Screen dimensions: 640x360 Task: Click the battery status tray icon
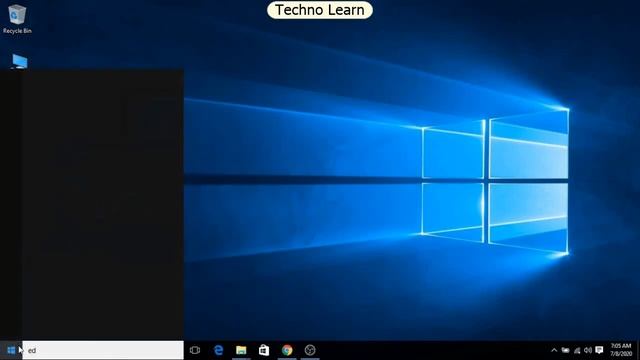(x=565, y=350)
